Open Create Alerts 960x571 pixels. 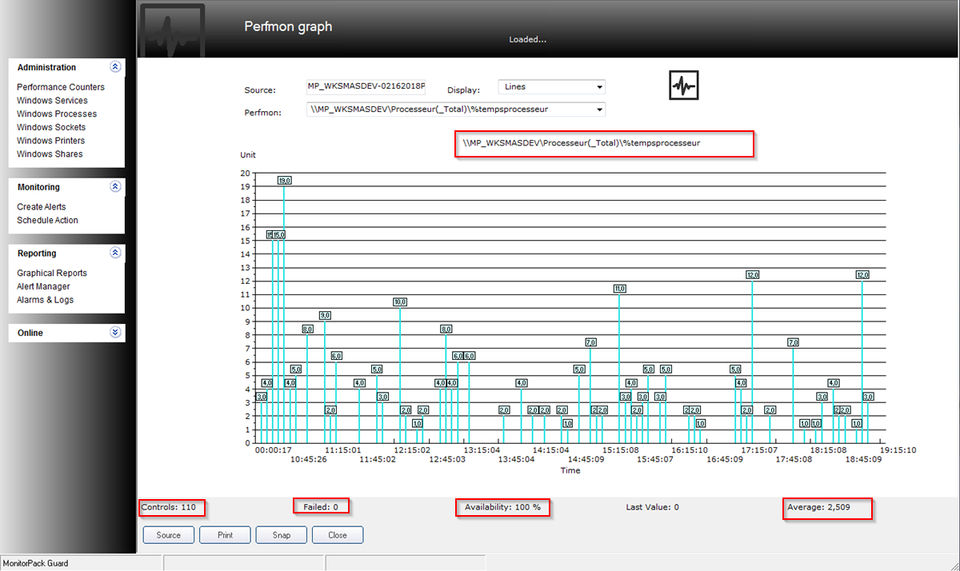pos(41,207)
